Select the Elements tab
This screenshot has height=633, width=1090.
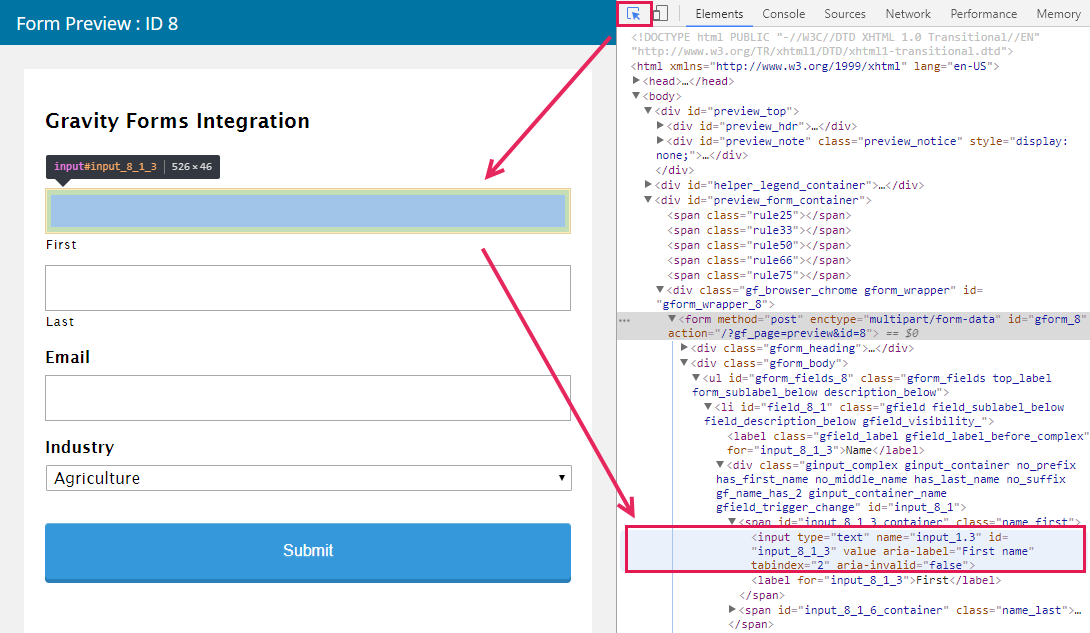(x=718, y=13)
